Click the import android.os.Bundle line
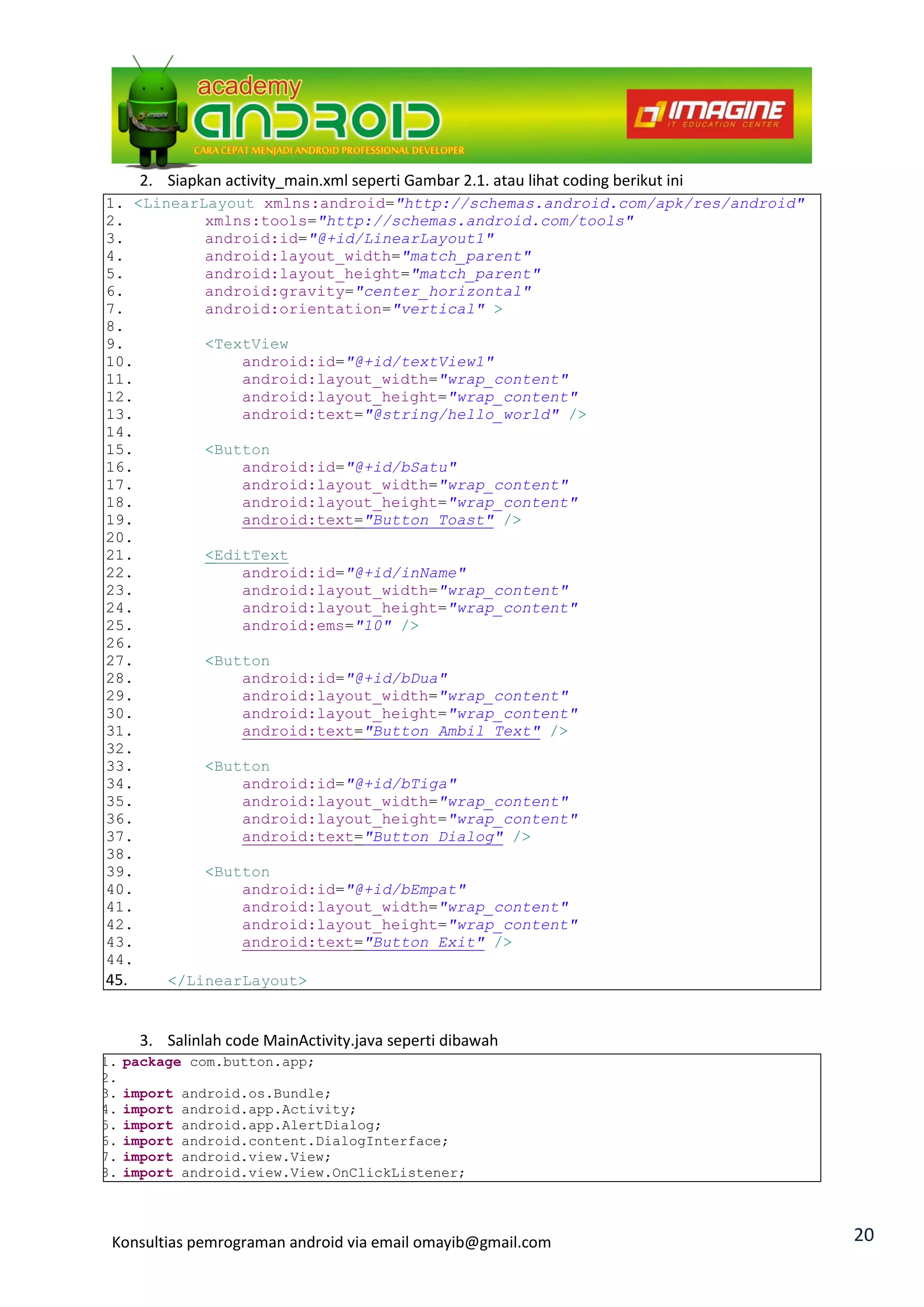Viewport: 924px width, 1307px height. tap(226, 1094)
